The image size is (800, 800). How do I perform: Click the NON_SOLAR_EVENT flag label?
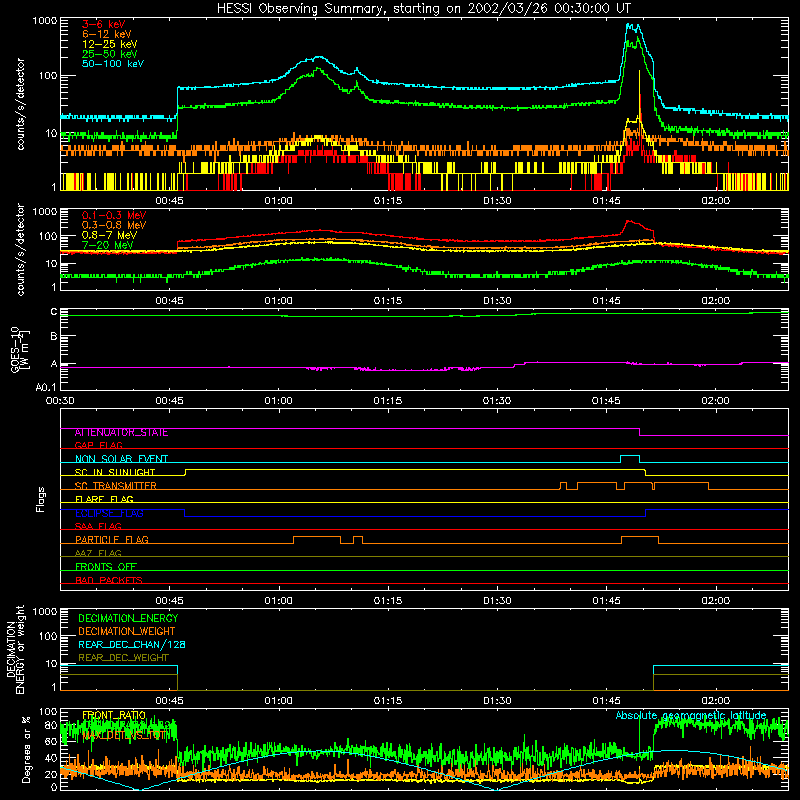coord(121,459)
